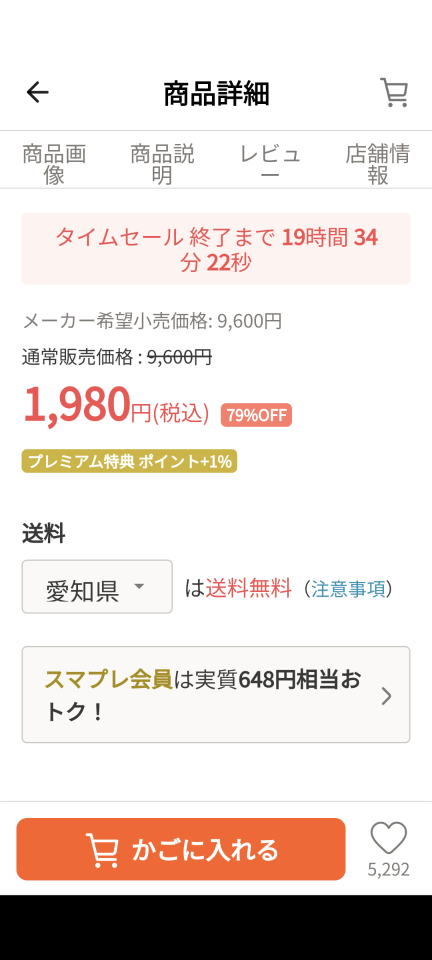Open the shopping cart icon in header
Screen dimensions: 432x960
tap(394, 93)
